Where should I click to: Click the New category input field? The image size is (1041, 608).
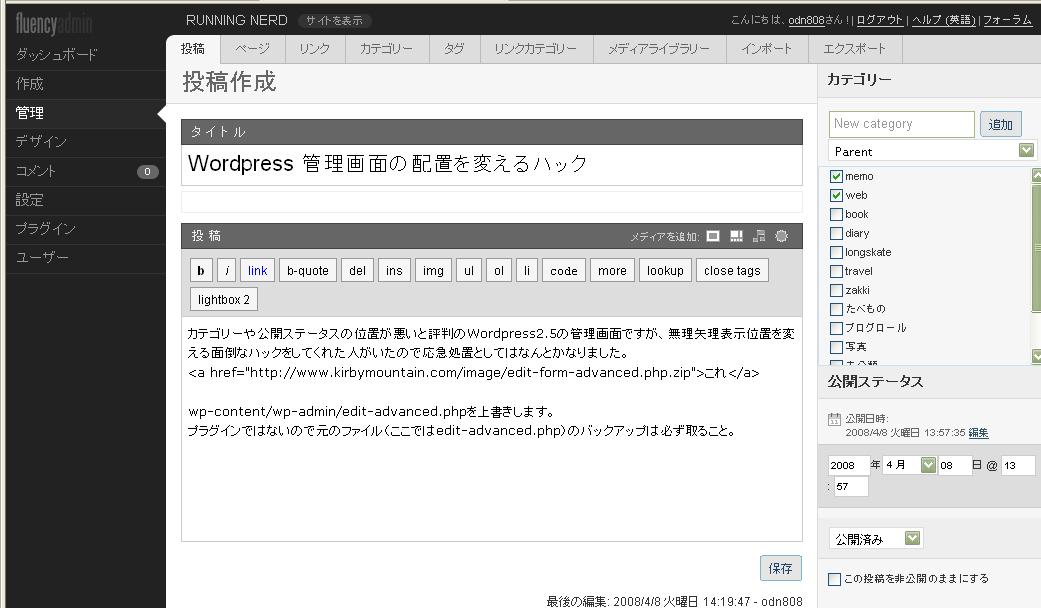pos(902,124)
